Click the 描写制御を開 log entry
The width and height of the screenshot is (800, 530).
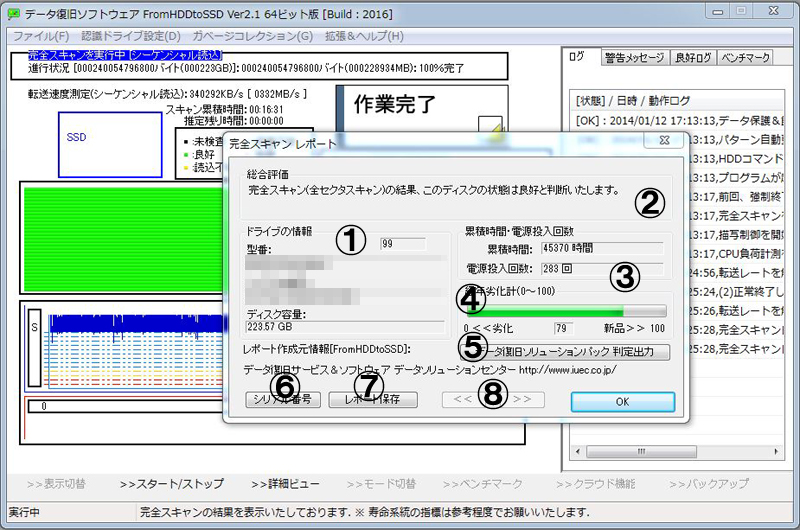pyautogui.click(x=736, y=235)
